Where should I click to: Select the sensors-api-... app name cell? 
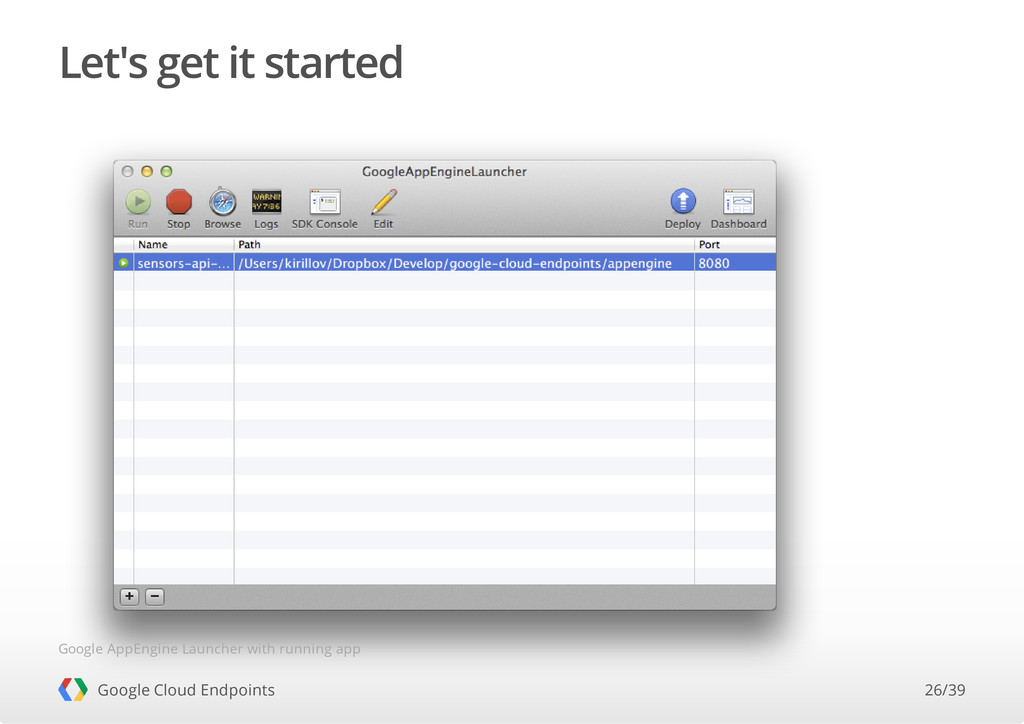pyautogui.click(x=184, y=263)
